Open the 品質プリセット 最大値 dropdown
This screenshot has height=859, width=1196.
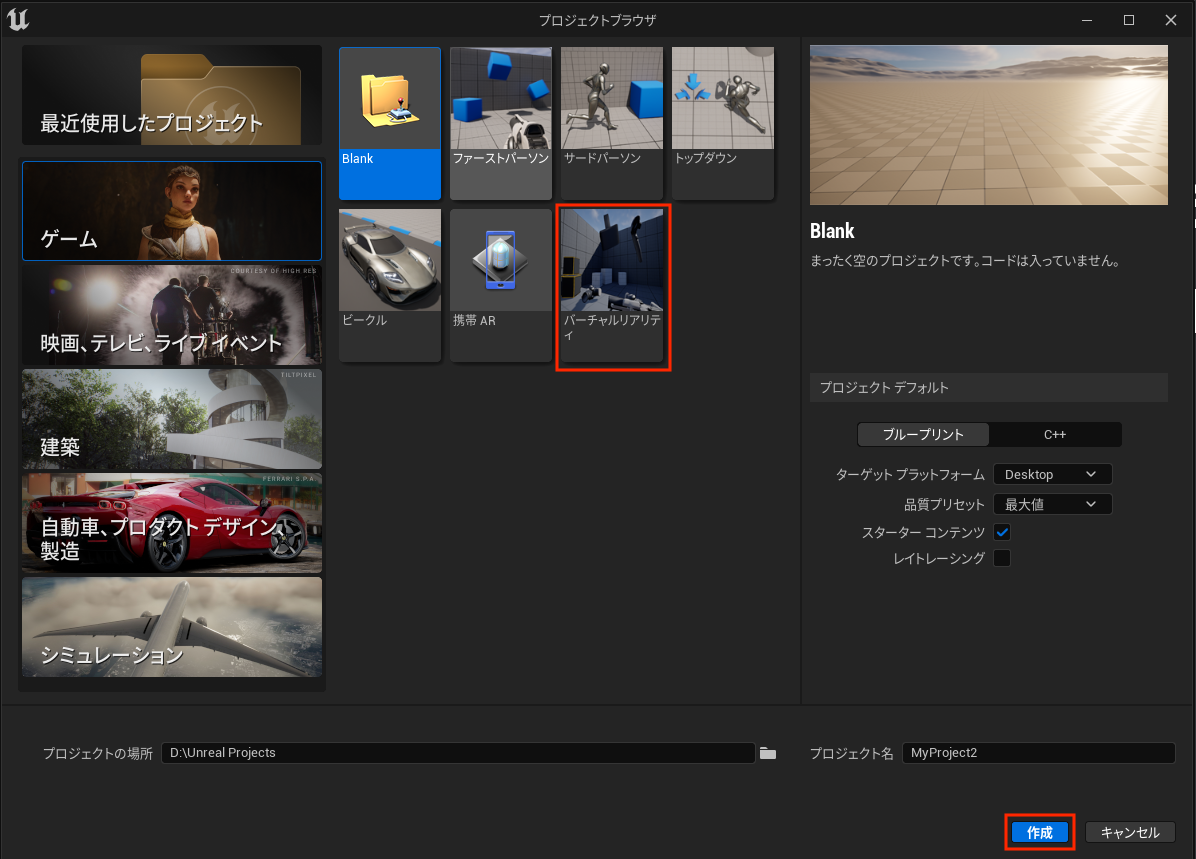1052,504
